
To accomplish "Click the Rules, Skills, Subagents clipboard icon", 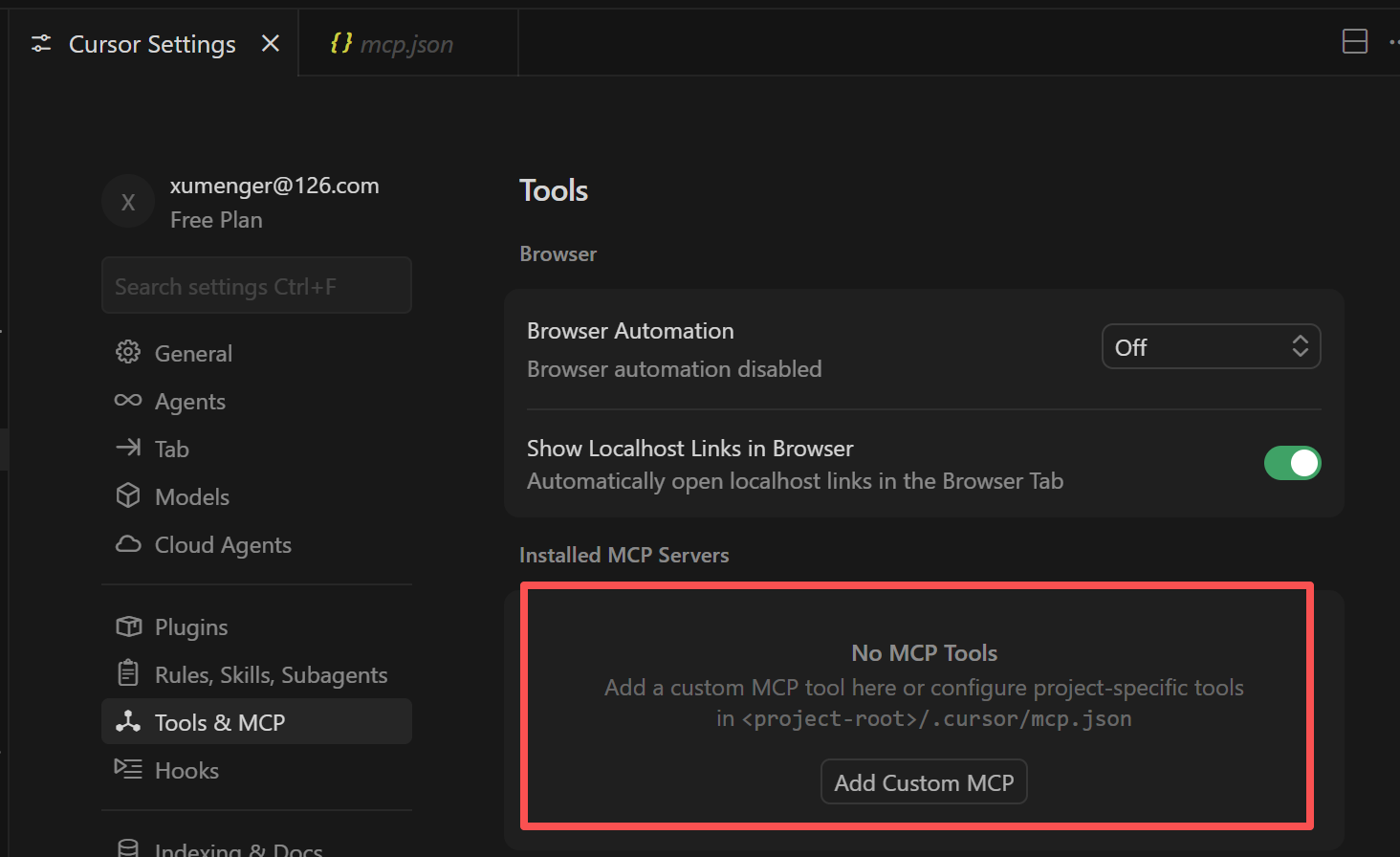I will click(x=128, y=673).
